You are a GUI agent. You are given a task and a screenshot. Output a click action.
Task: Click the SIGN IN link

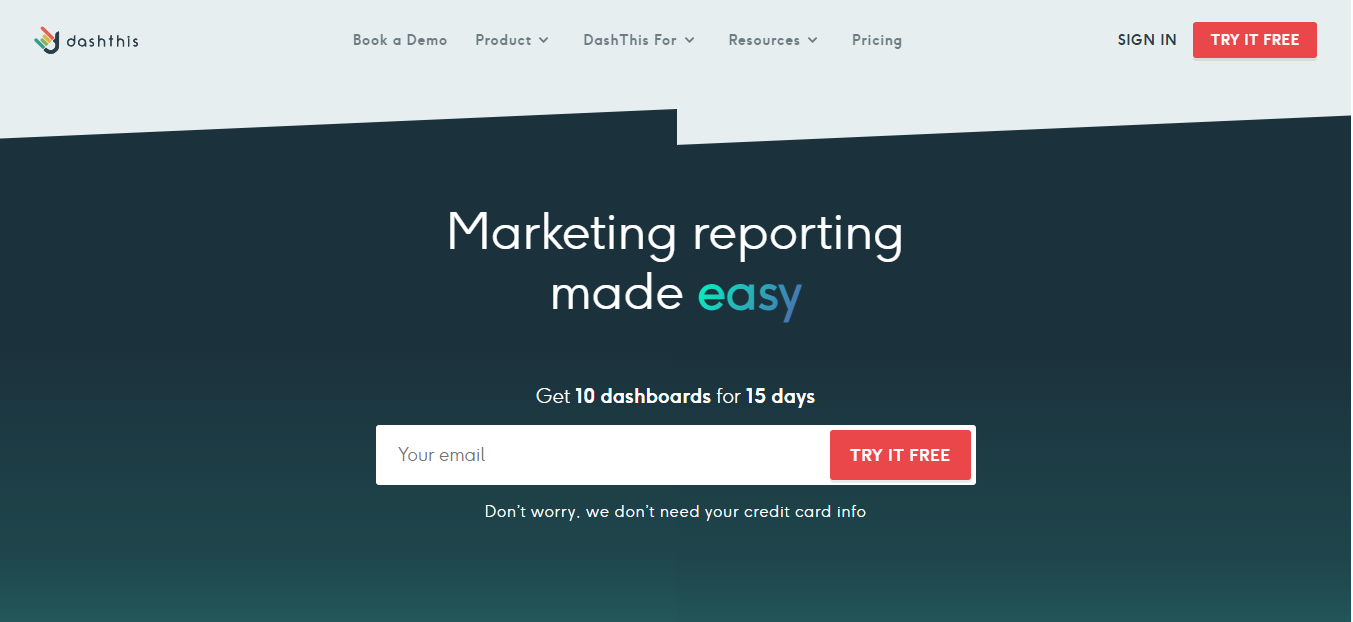tap(1147, 40)
